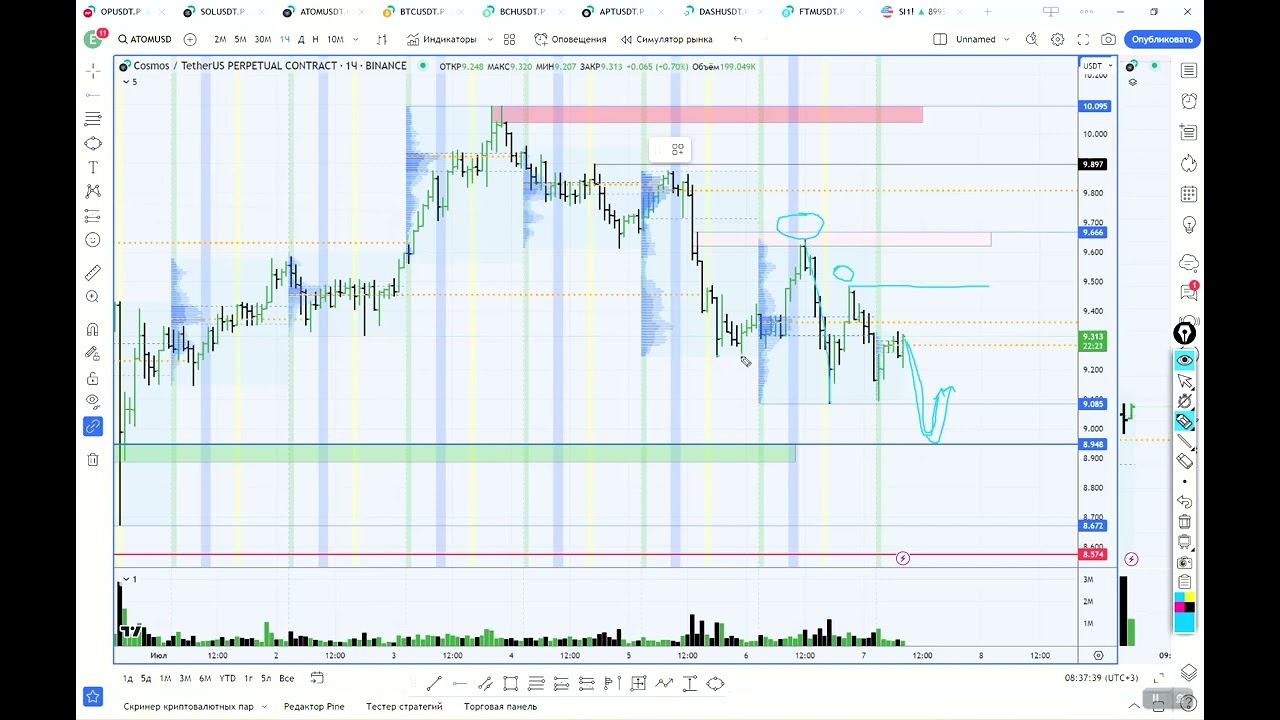Open the geometric shapes tool
This screenshot has width=1280, height=720.
point(93,143)
